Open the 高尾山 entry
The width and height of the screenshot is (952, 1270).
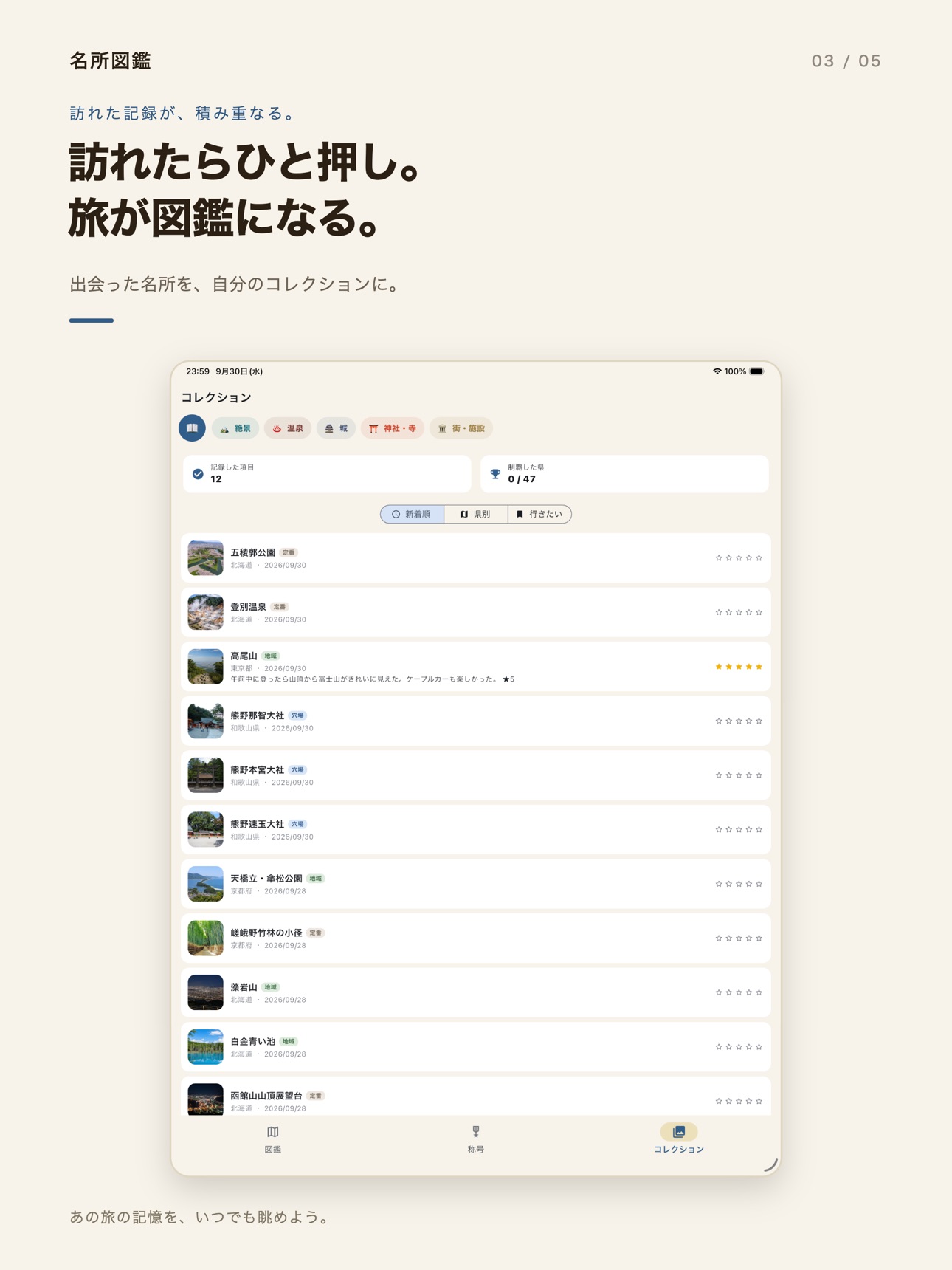476,667
